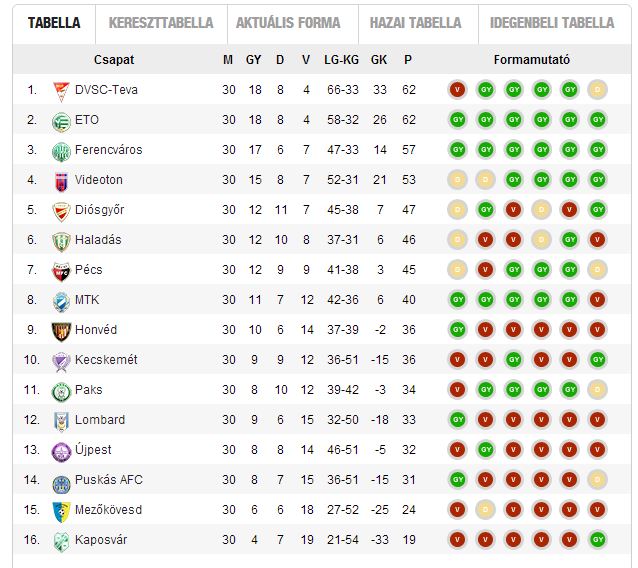Click the ETO team crest icon

(61, 122)
